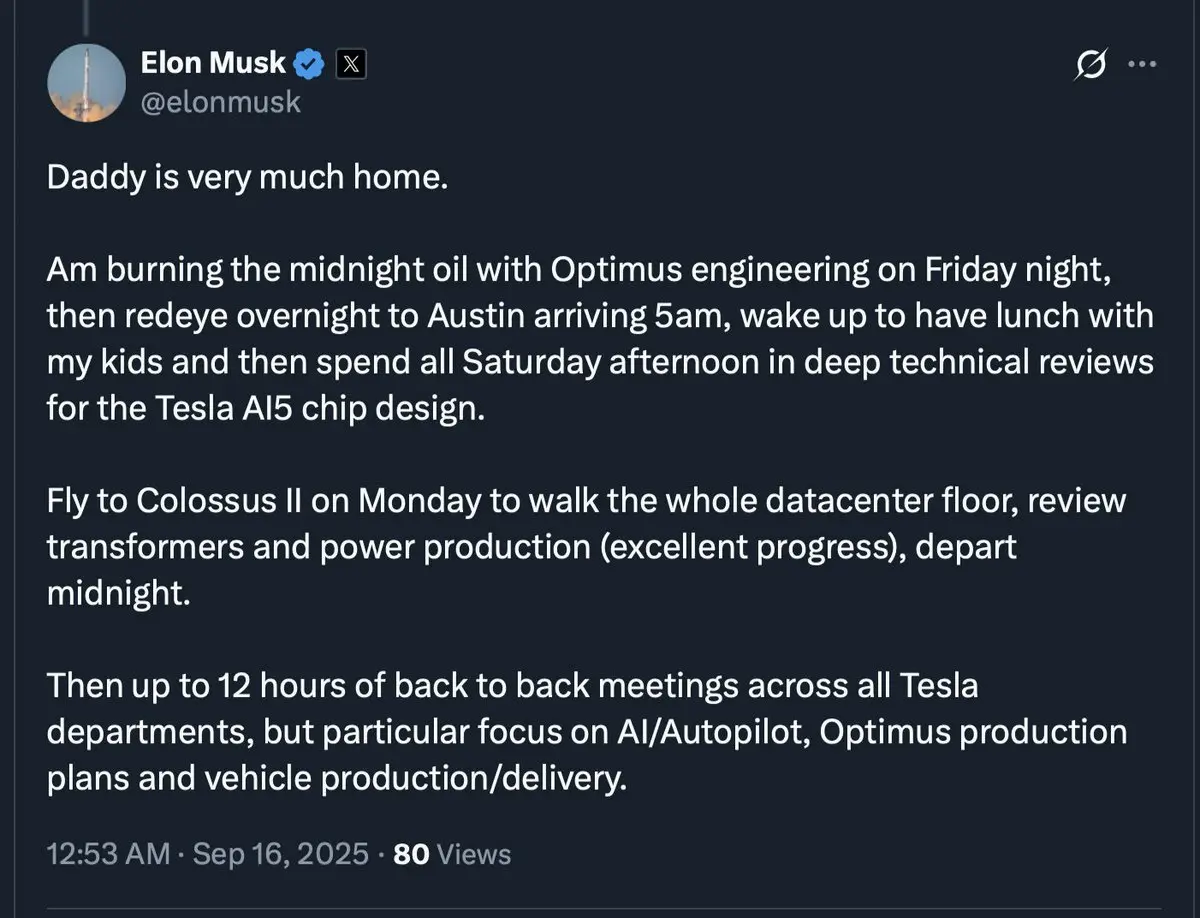Click the 80 view count number
1200x918 pixels.
[411, 854]
